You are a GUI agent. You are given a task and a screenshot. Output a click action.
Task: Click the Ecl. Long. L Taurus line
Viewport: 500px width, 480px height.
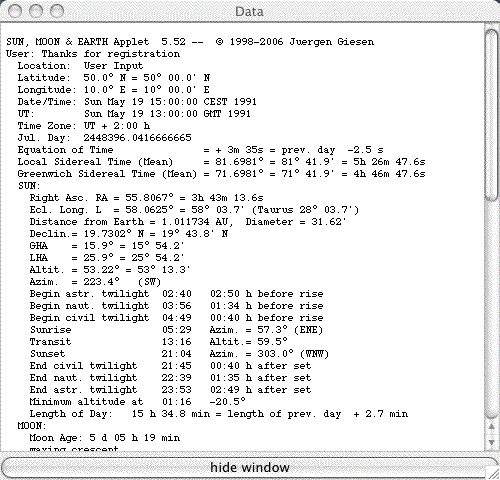tap(194, 210)
